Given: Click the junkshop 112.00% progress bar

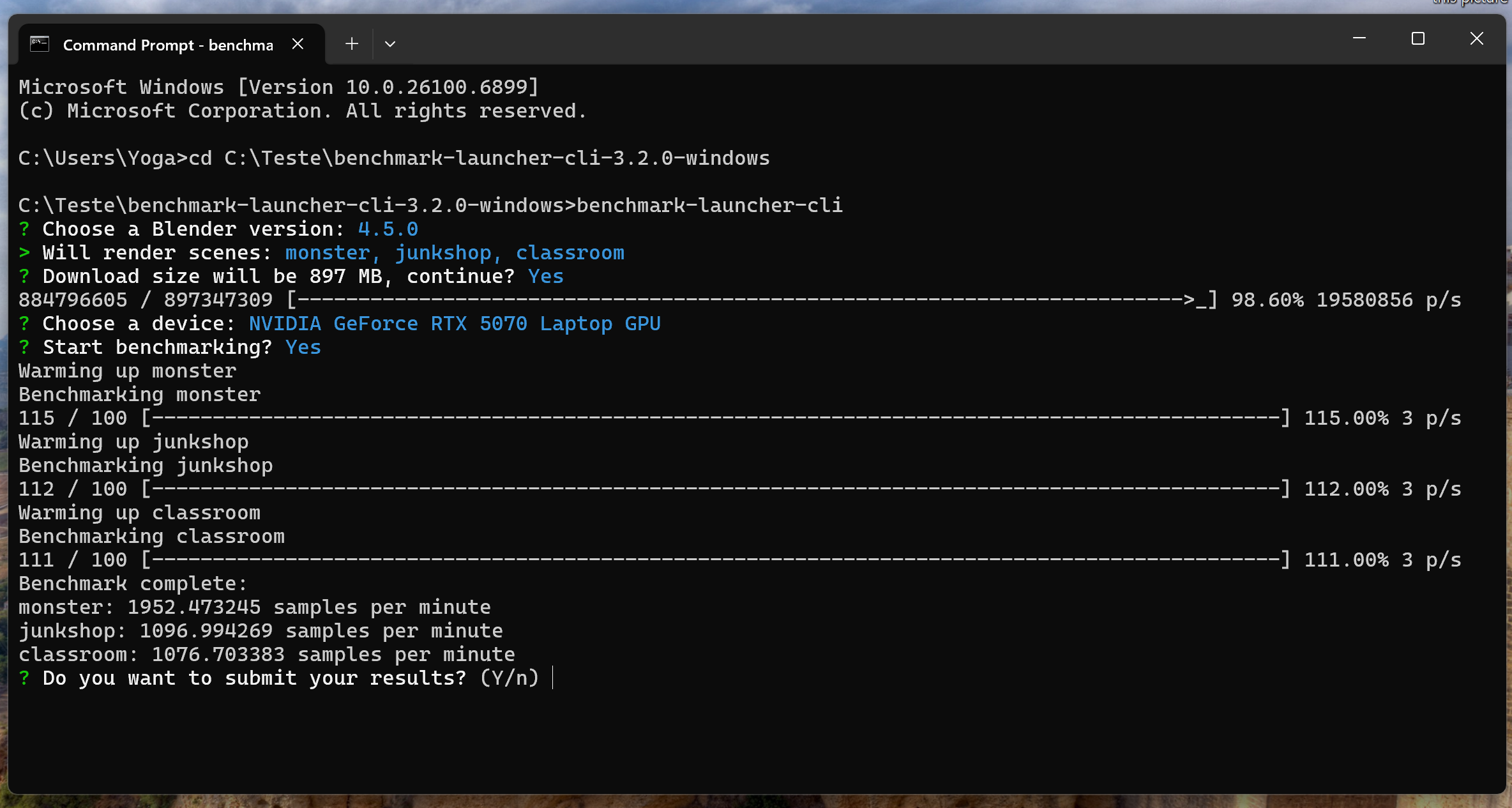Looking at the screenshot, I should tap(714, 489).
